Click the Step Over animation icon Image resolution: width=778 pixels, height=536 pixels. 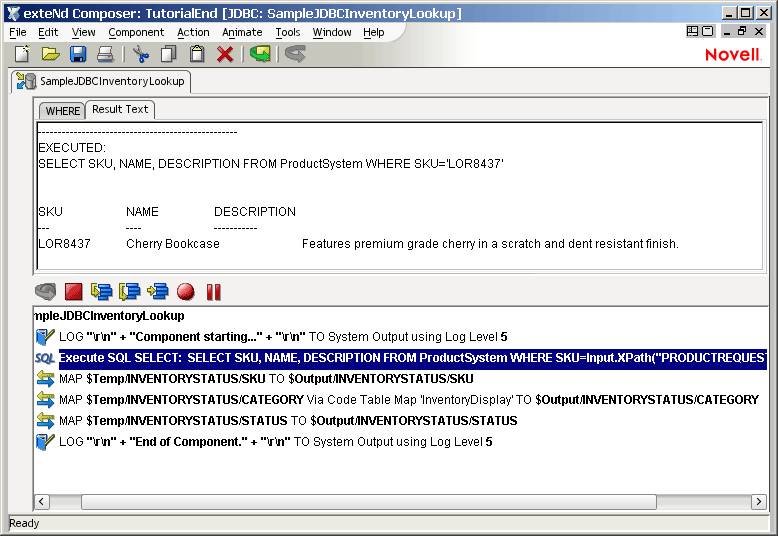tap(130, 292)
